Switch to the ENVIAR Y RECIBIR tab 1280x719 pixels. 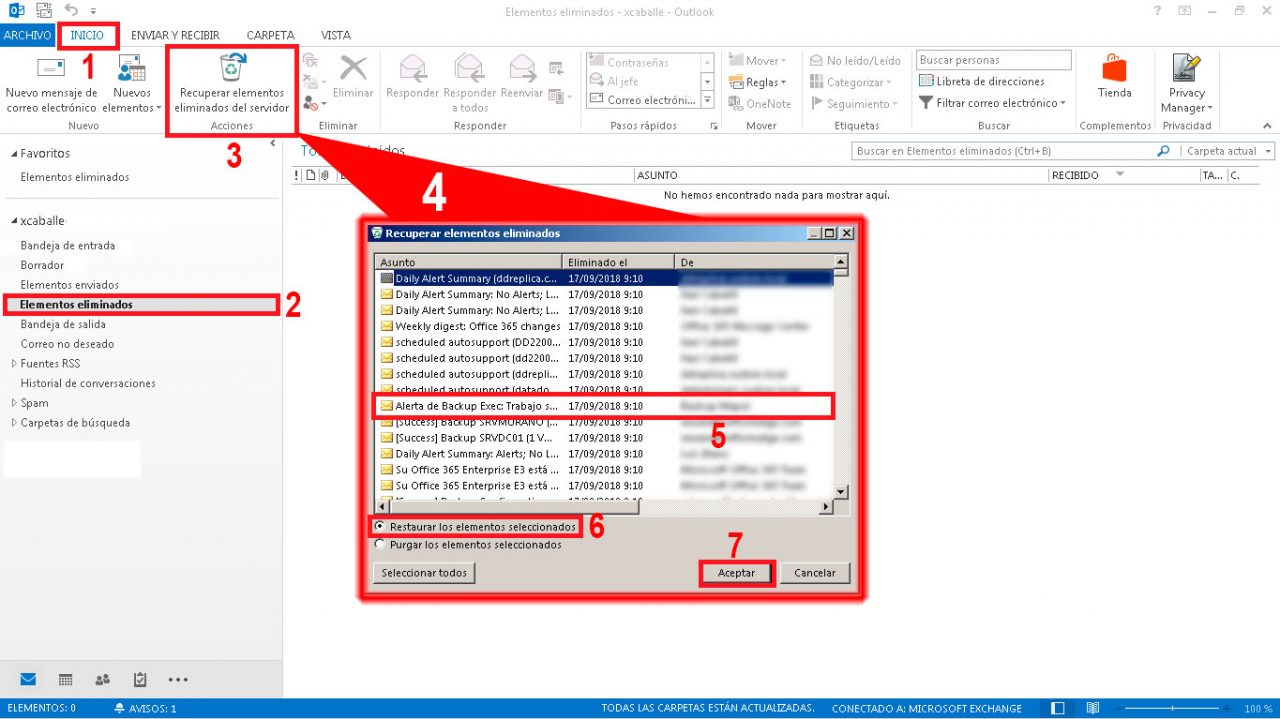pos(175,35)
